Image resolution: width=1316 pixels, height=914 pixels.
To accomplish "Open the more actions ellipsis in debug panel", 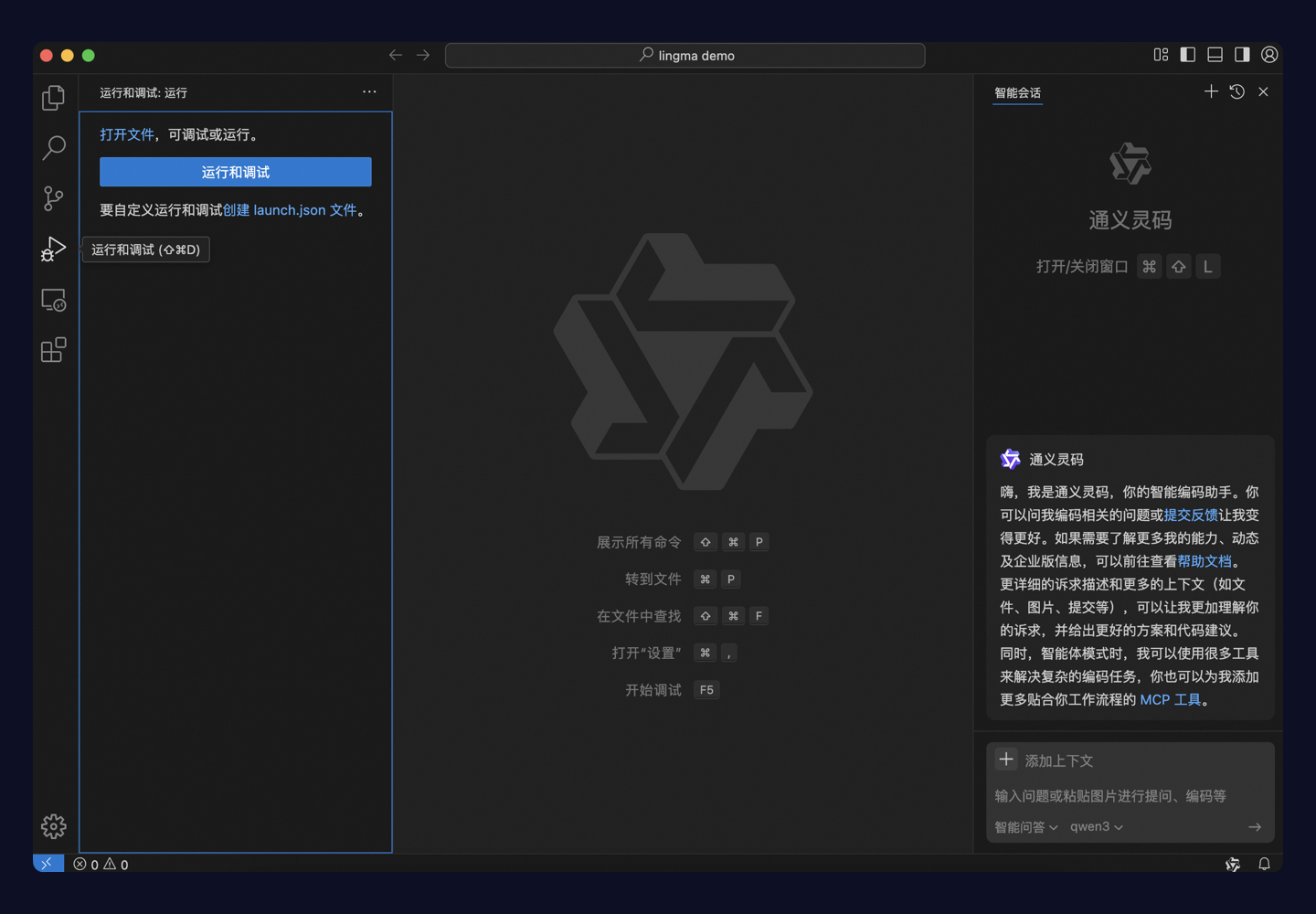I will (x=369, y=91).
